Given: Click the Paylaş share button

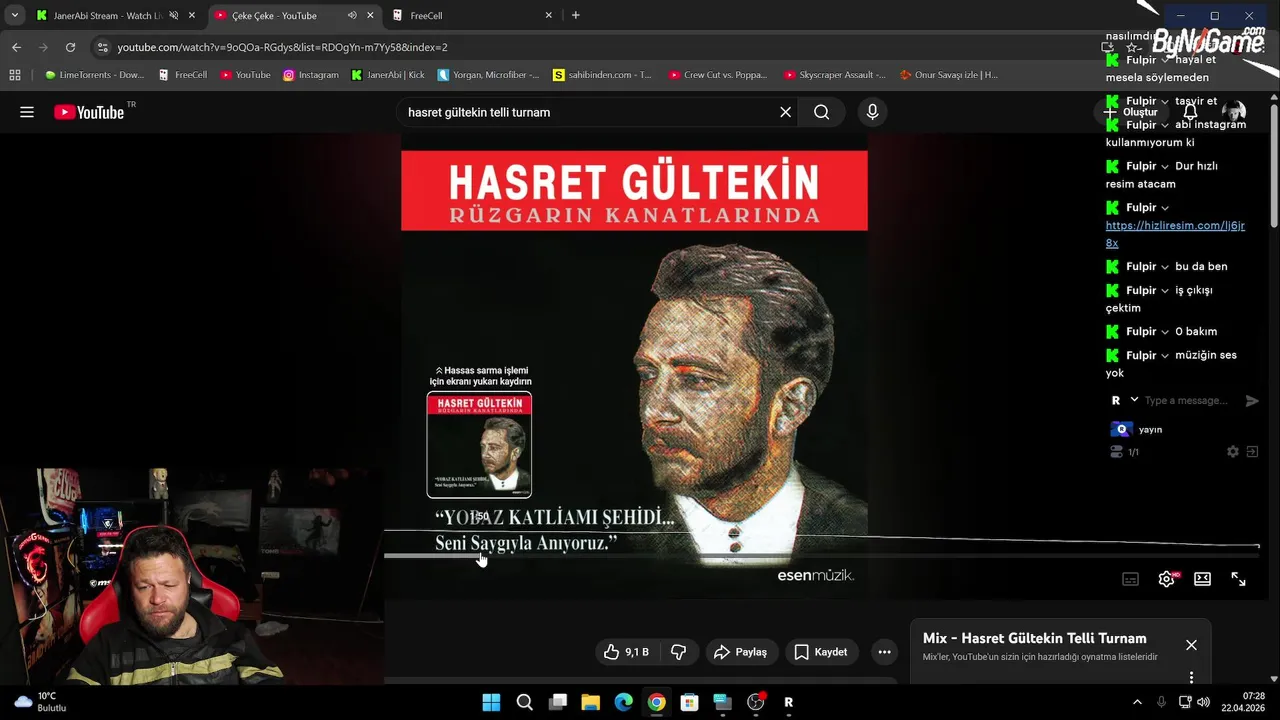Looking at the screenshot, I should [740, 652].
